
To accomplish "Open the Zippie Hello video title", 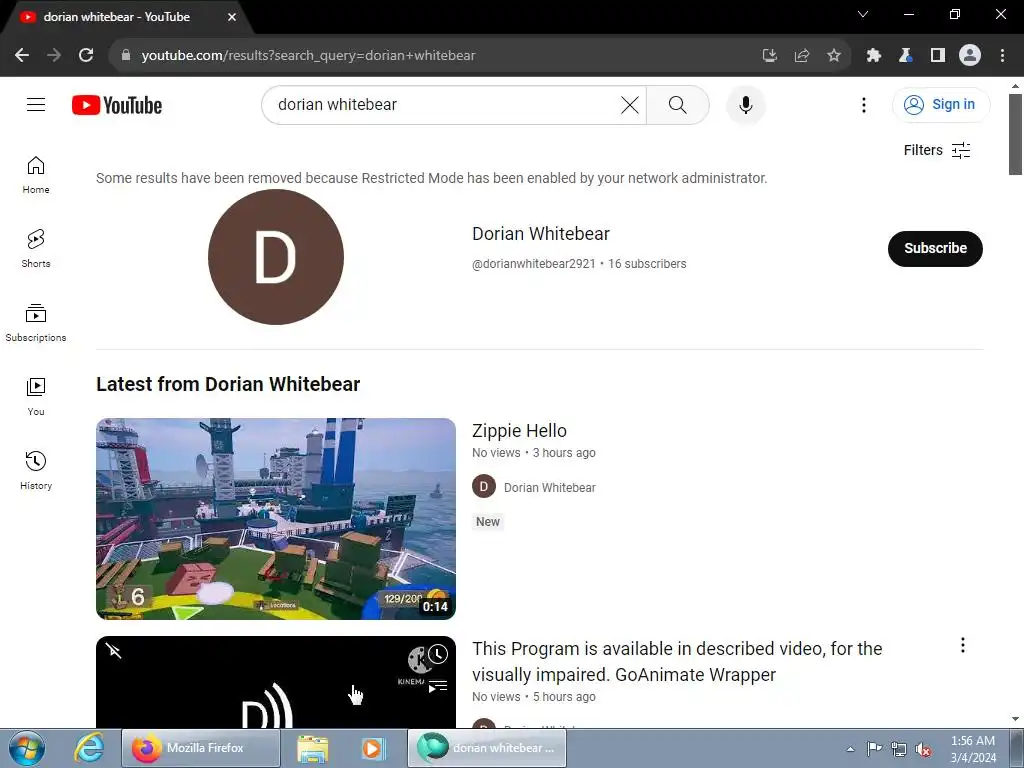I will point(519,431).
